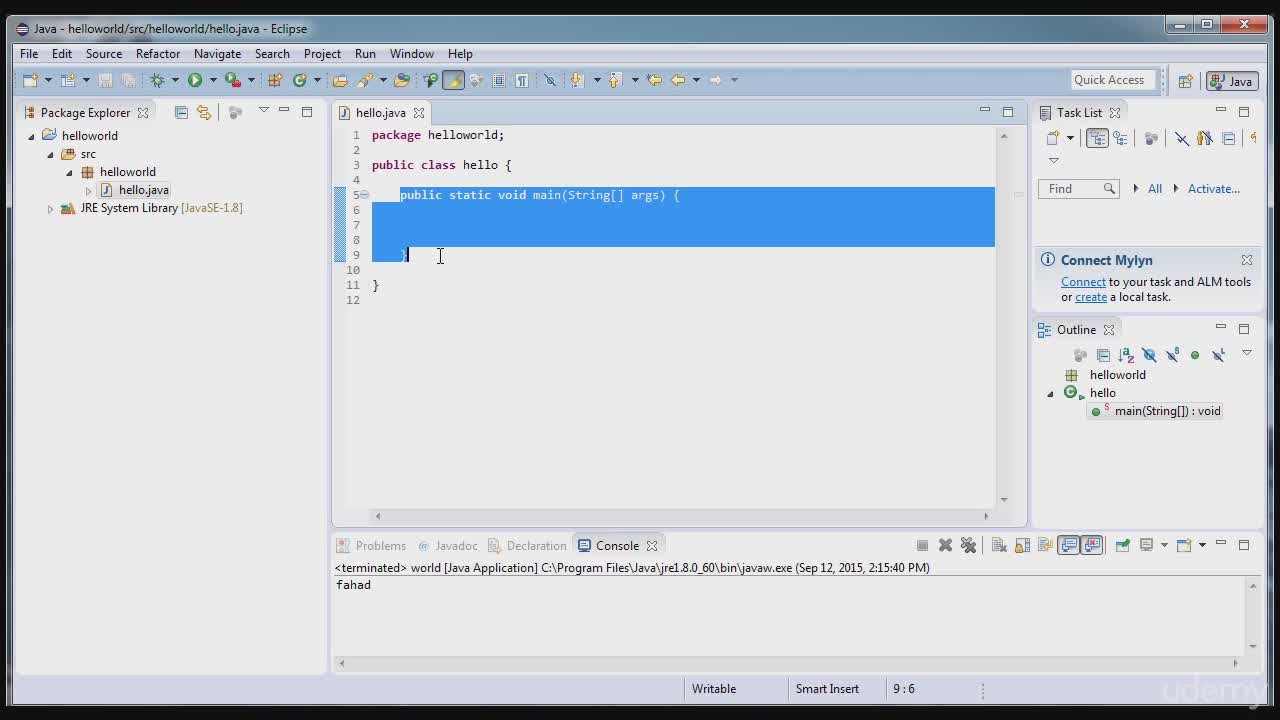Open the Window menu
Image resolution: width=1280 pixels, height=720 pixels.
click(412, 54)
